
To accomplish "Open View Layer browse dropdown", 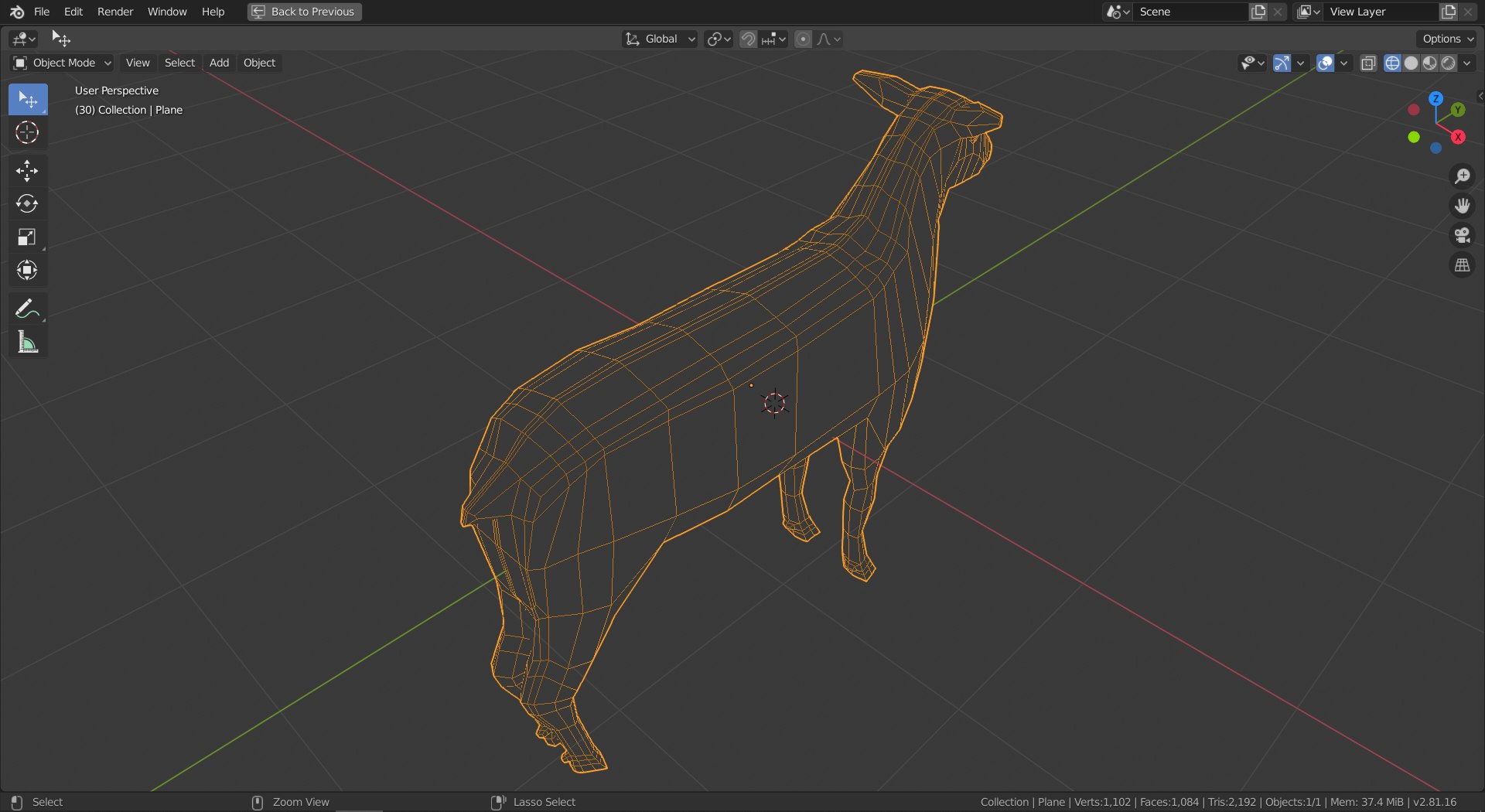I will point(1308,12).
